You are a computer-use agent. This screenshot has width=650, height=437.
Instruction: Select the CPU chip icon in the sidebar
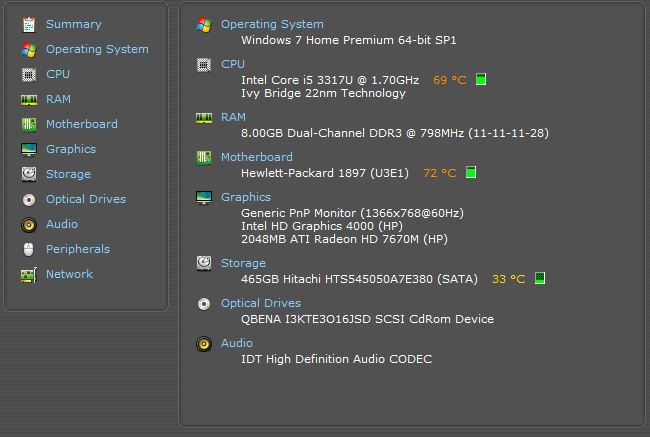[29, 75]
